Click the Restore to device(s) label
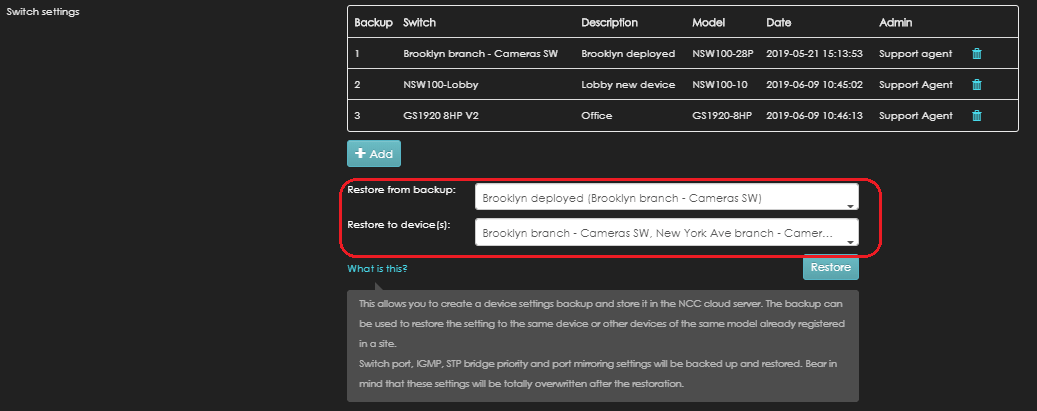 (x=399, y=225)
